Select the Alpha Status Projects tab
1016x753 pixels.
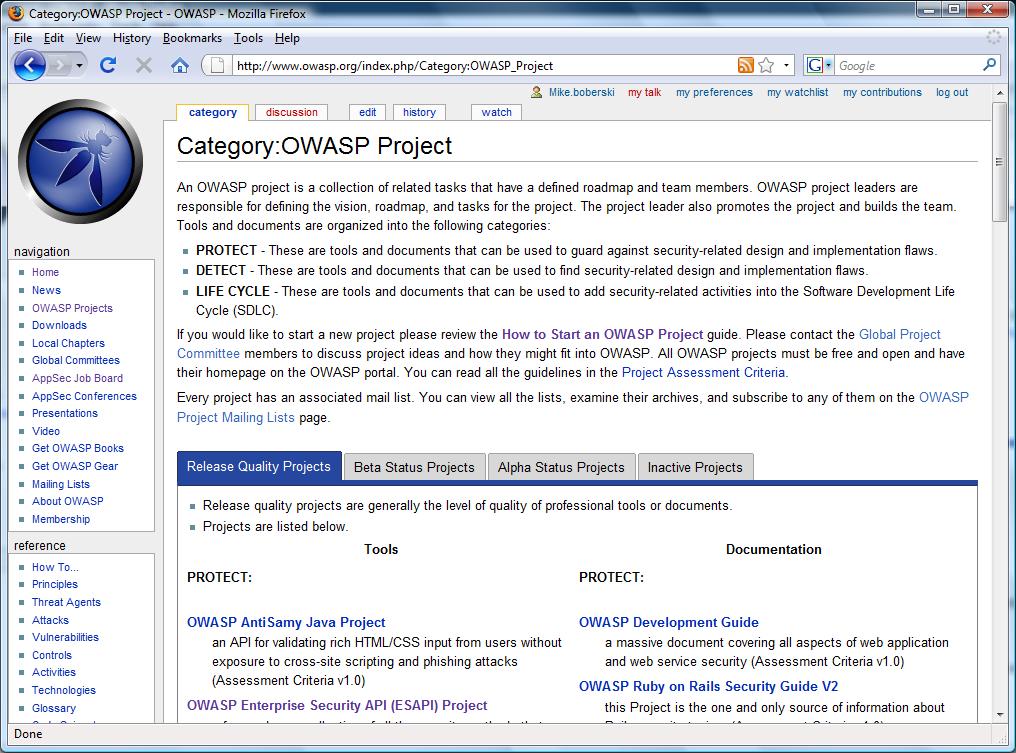[561, 467]
